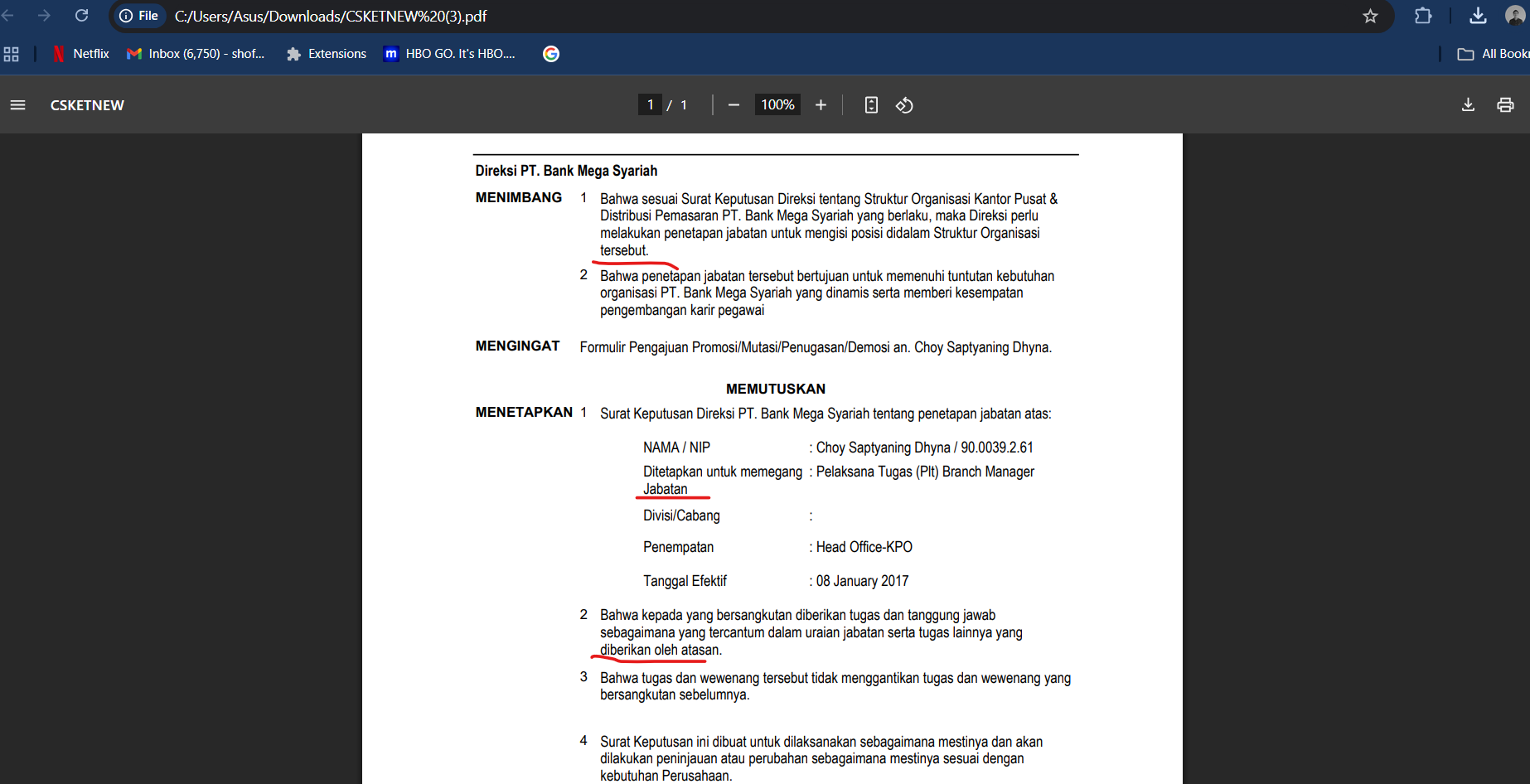Click the CSKETNEW document title

click(87, 105)
